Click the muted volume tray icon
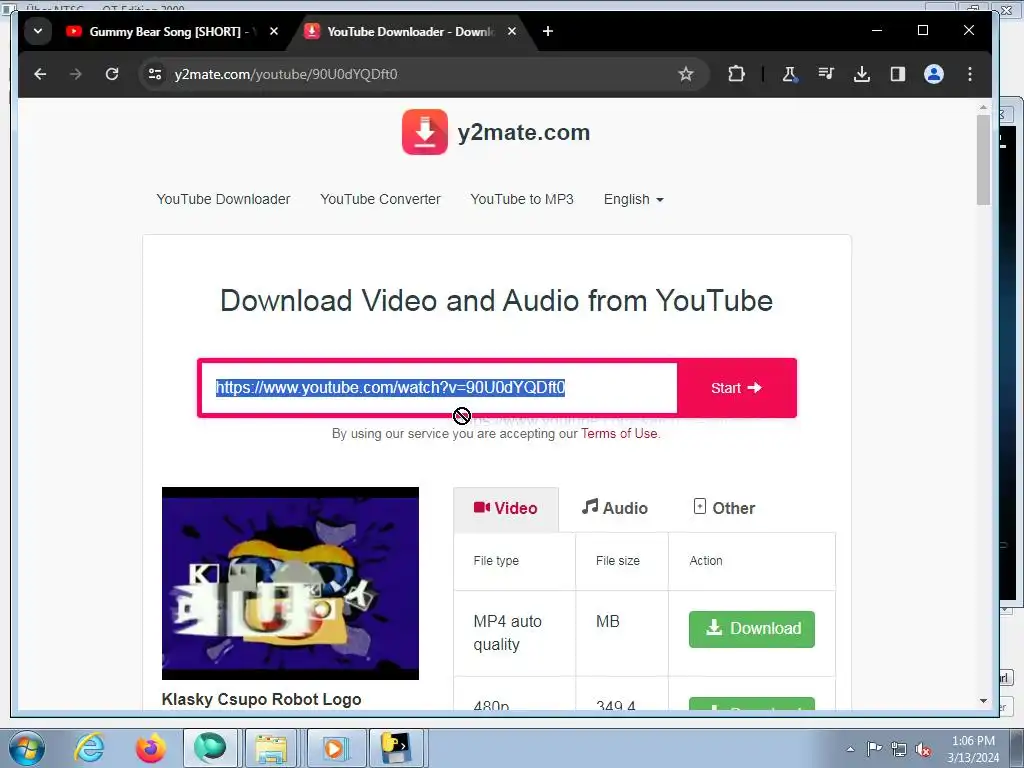This screenshot has height=768, width=1024. (923, 749)
